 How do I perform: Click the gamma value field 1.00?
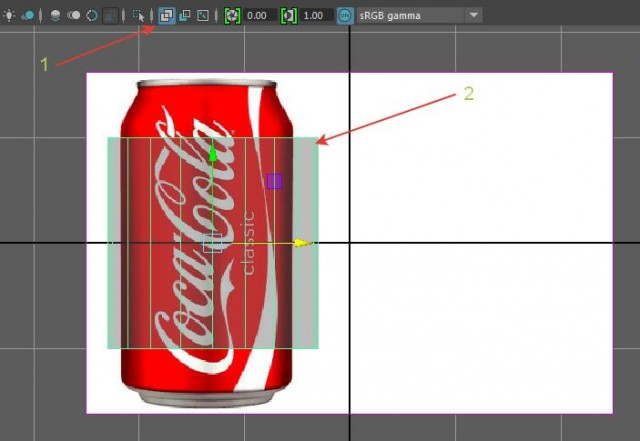coord(317,16)
